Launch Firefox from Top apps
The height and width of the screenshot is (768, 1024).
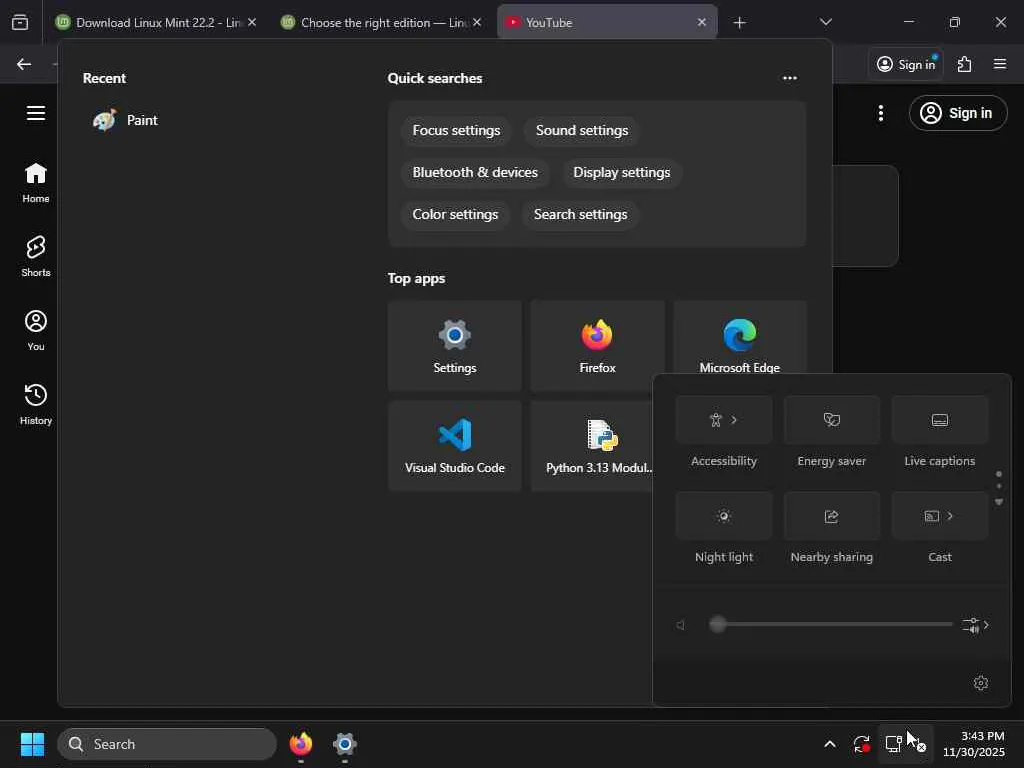point(597,346)
